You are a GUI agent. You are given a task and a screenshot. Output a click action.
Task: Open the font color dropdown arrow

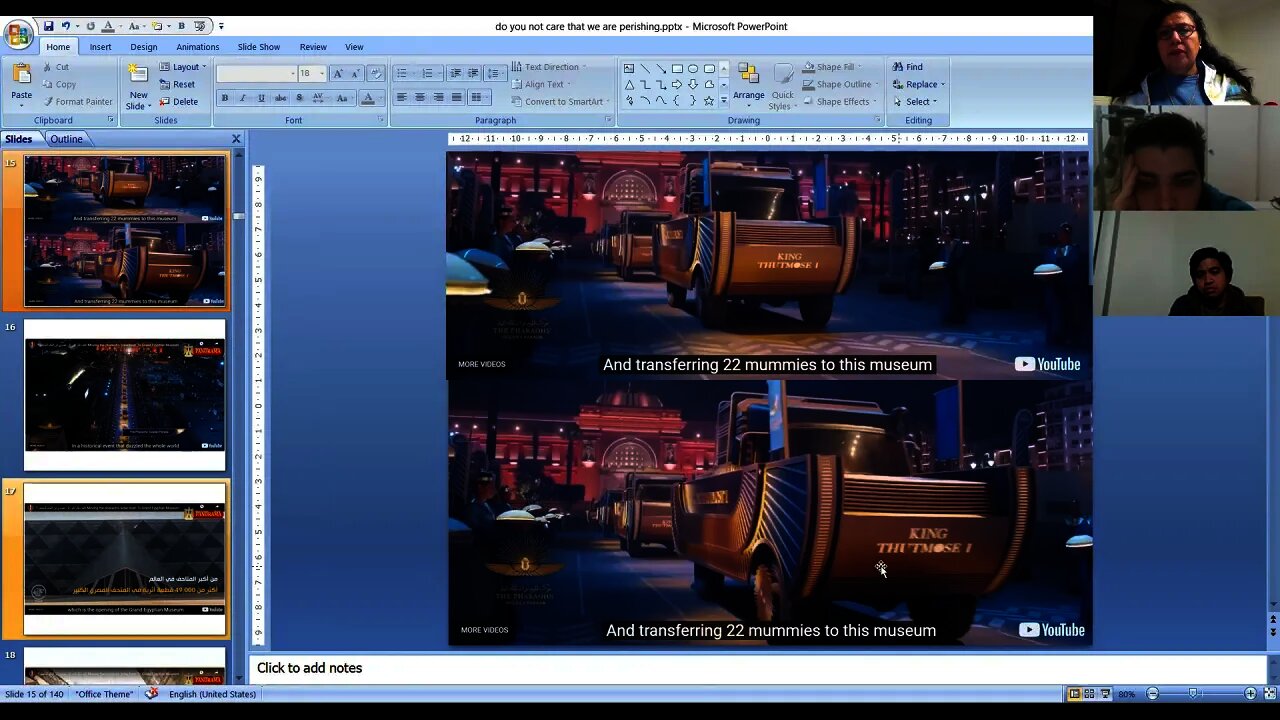coord(381,98)
